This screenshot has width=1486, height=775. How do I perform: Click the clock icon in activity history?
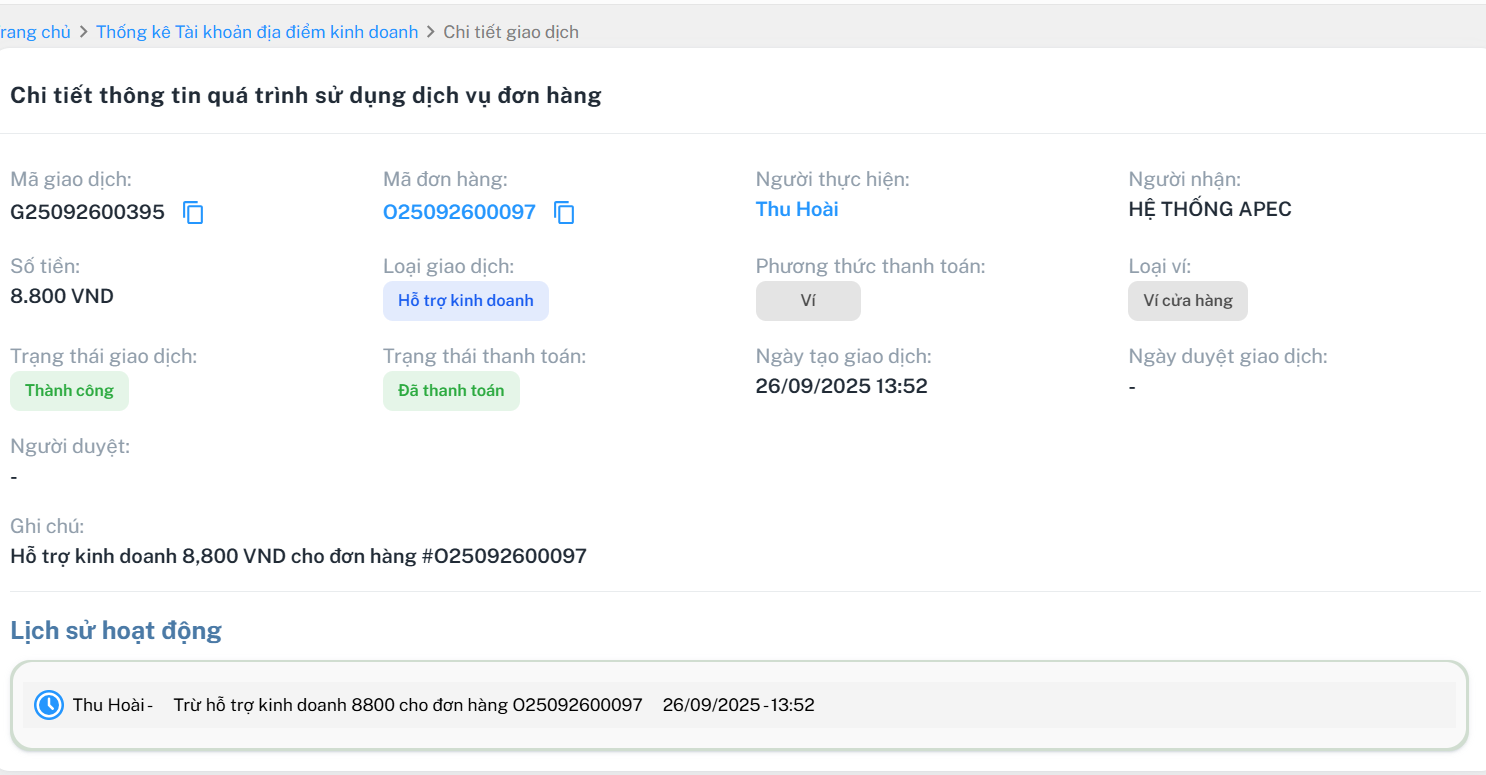49,705
